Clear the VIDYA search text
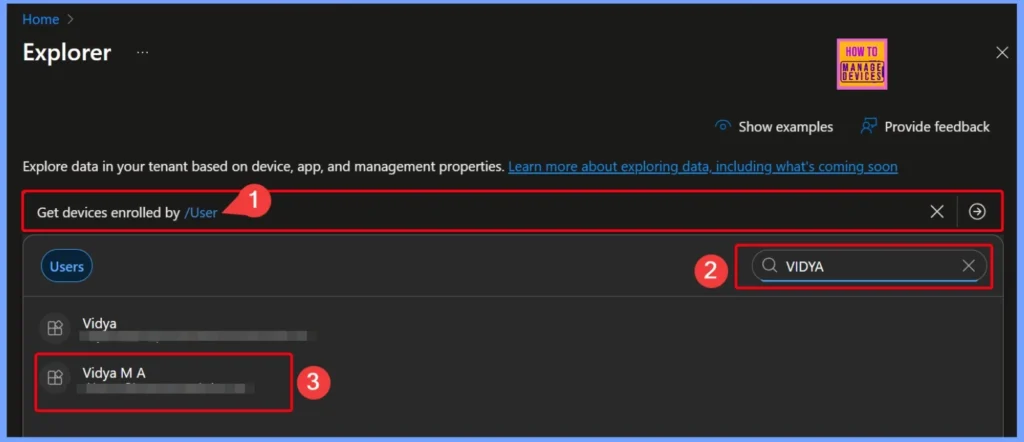 pyautogui.click(x=968, y=266)
